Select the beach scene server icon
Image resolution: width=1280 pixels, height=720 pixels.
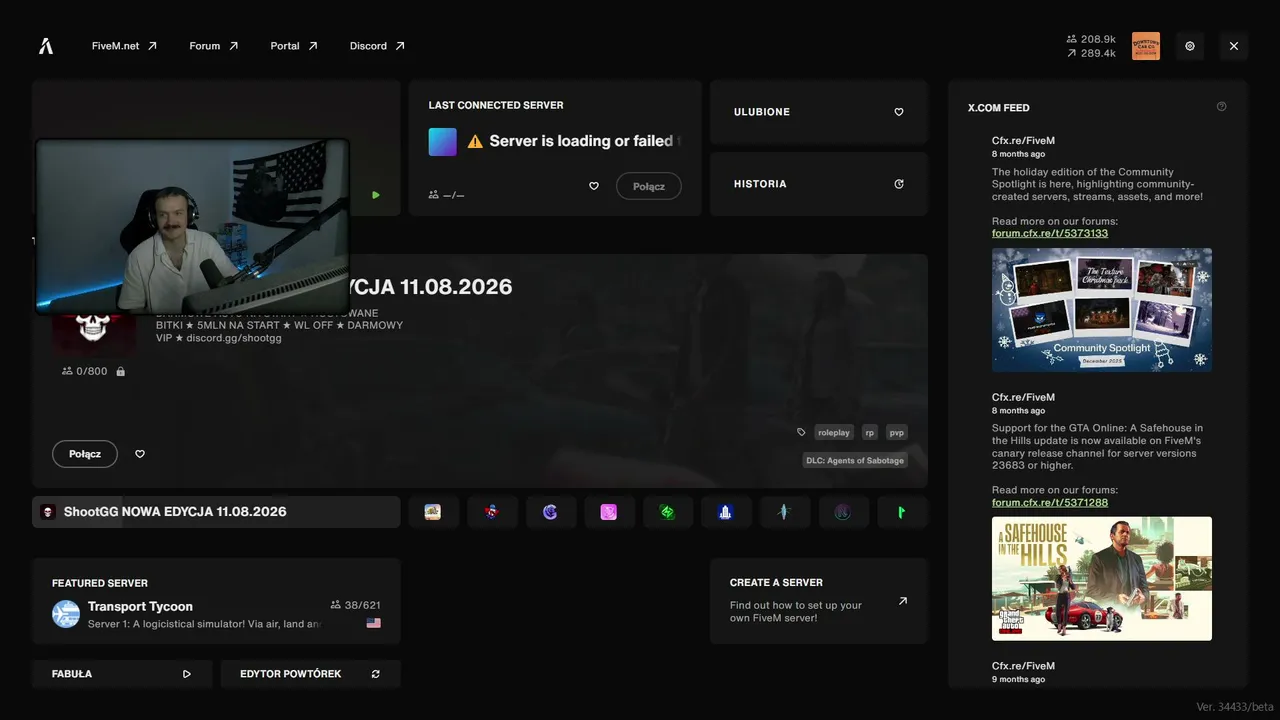pyautogui.click(x=433, y=512)
